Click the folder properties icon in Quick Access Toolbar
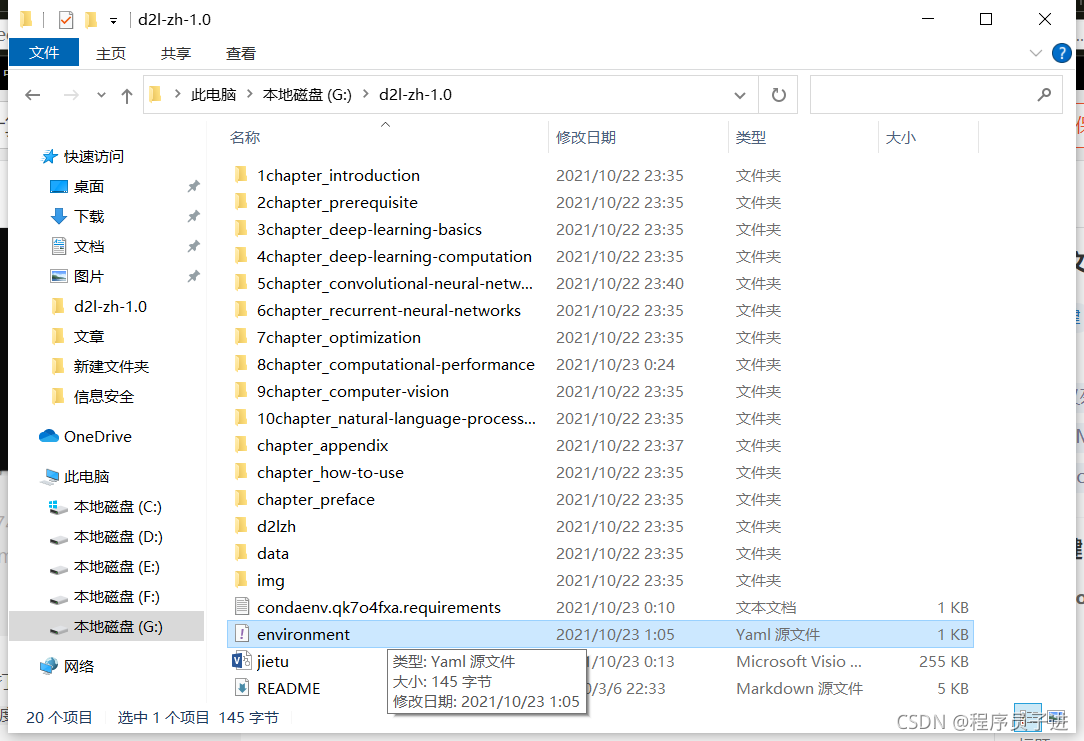This screenshot has width=1084, height=741. pos(25,19)
